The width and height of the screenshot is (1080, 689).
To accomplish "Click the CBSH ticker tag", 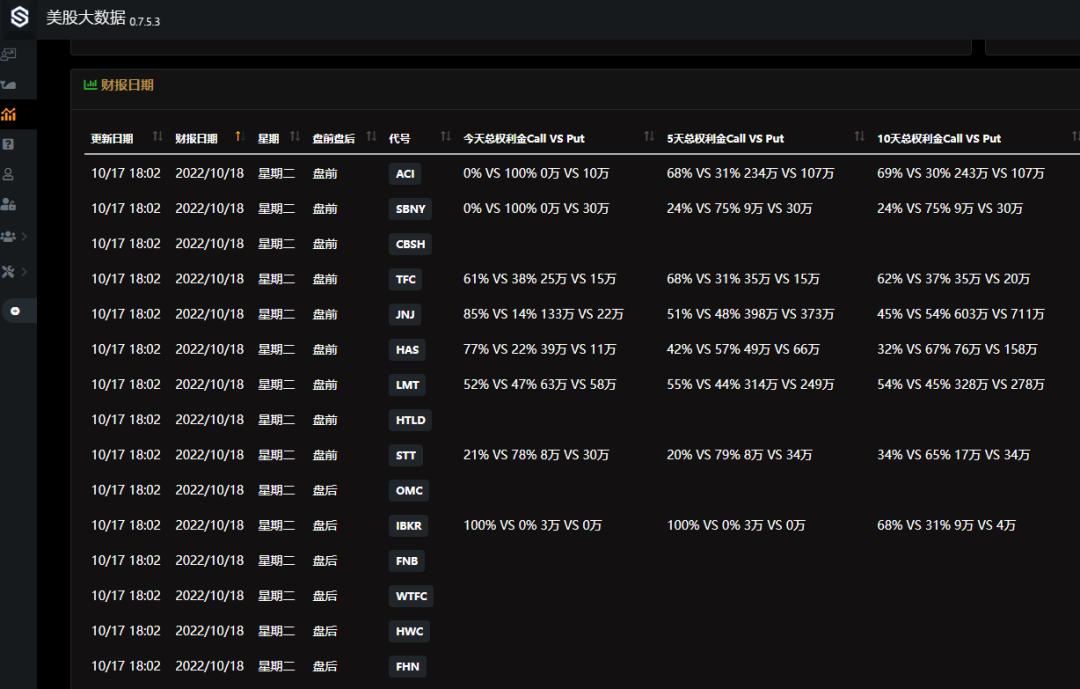I will pos(411,244).
